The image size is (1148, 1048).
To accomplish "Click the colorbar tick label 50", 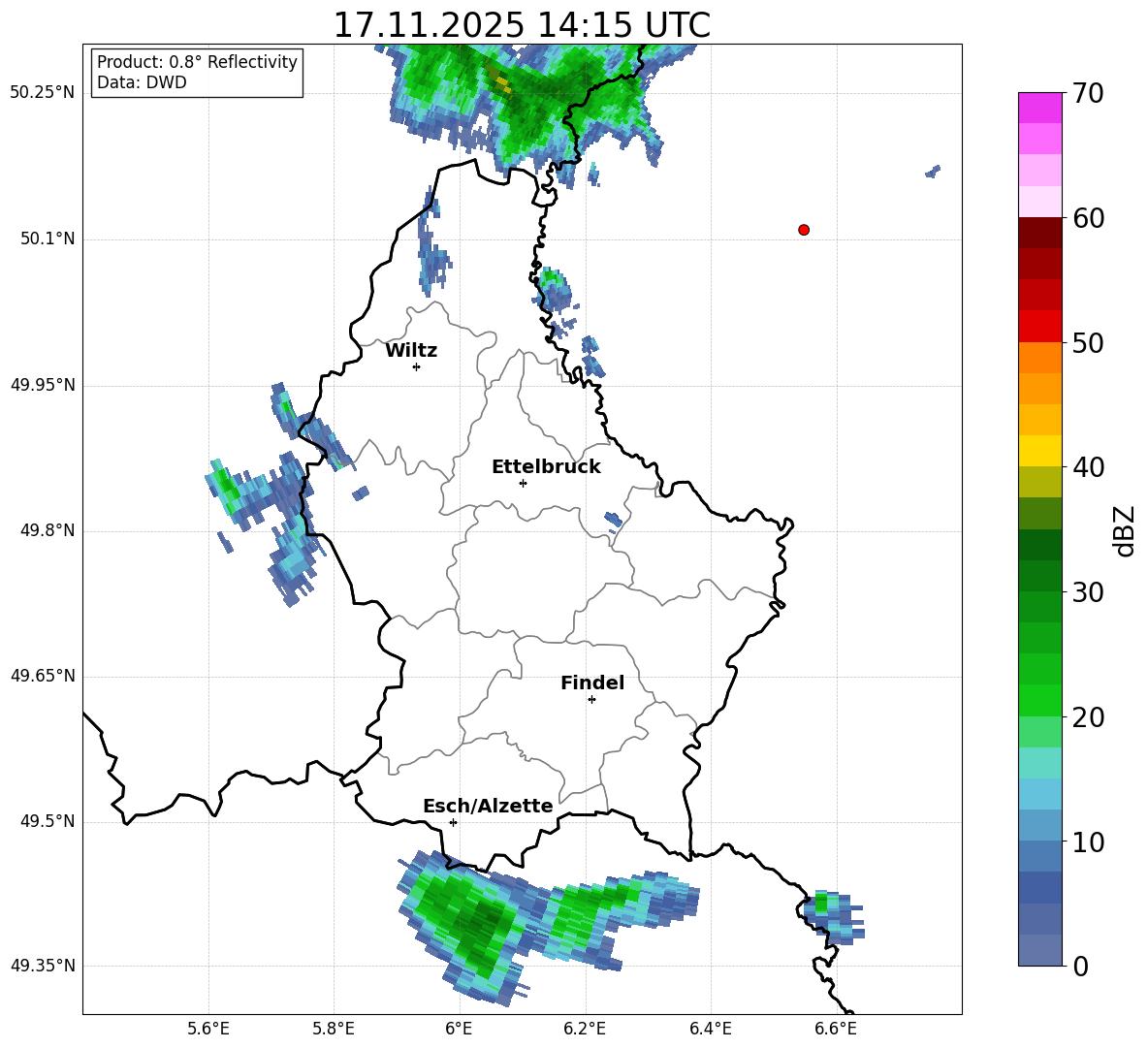I will 1088,343.
